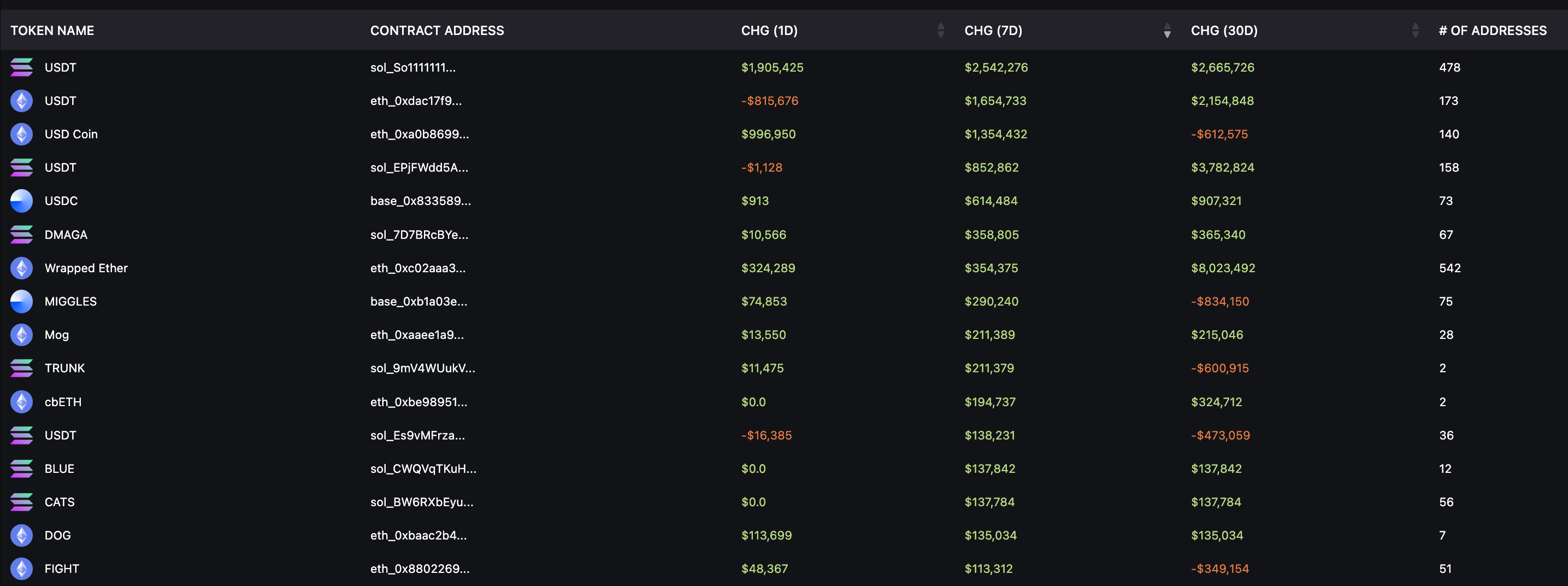Screen dimensions: 1568x586
Task: Toggle the CHG (7D) sort arrows
Action: pos(1167,31)
